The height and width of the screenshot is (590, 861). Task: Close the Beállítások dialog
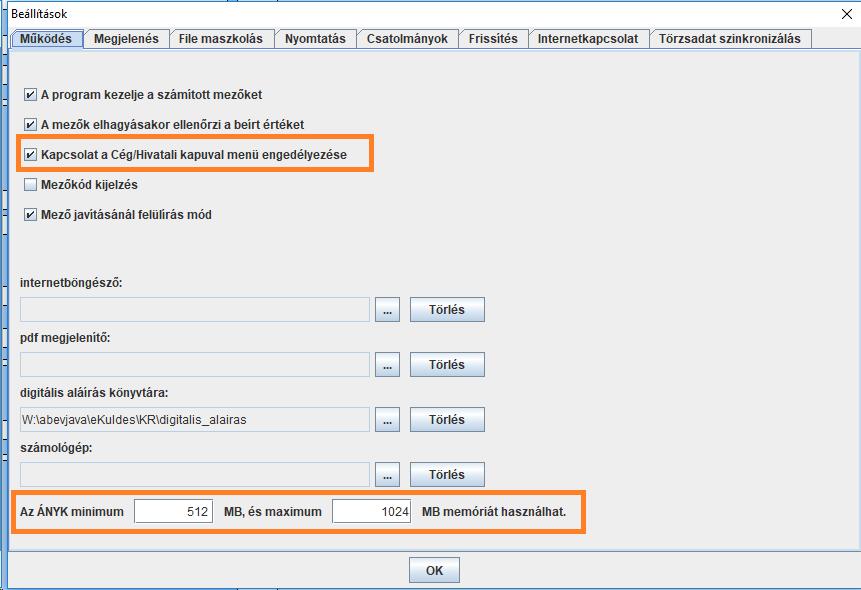tap(847, 14)
